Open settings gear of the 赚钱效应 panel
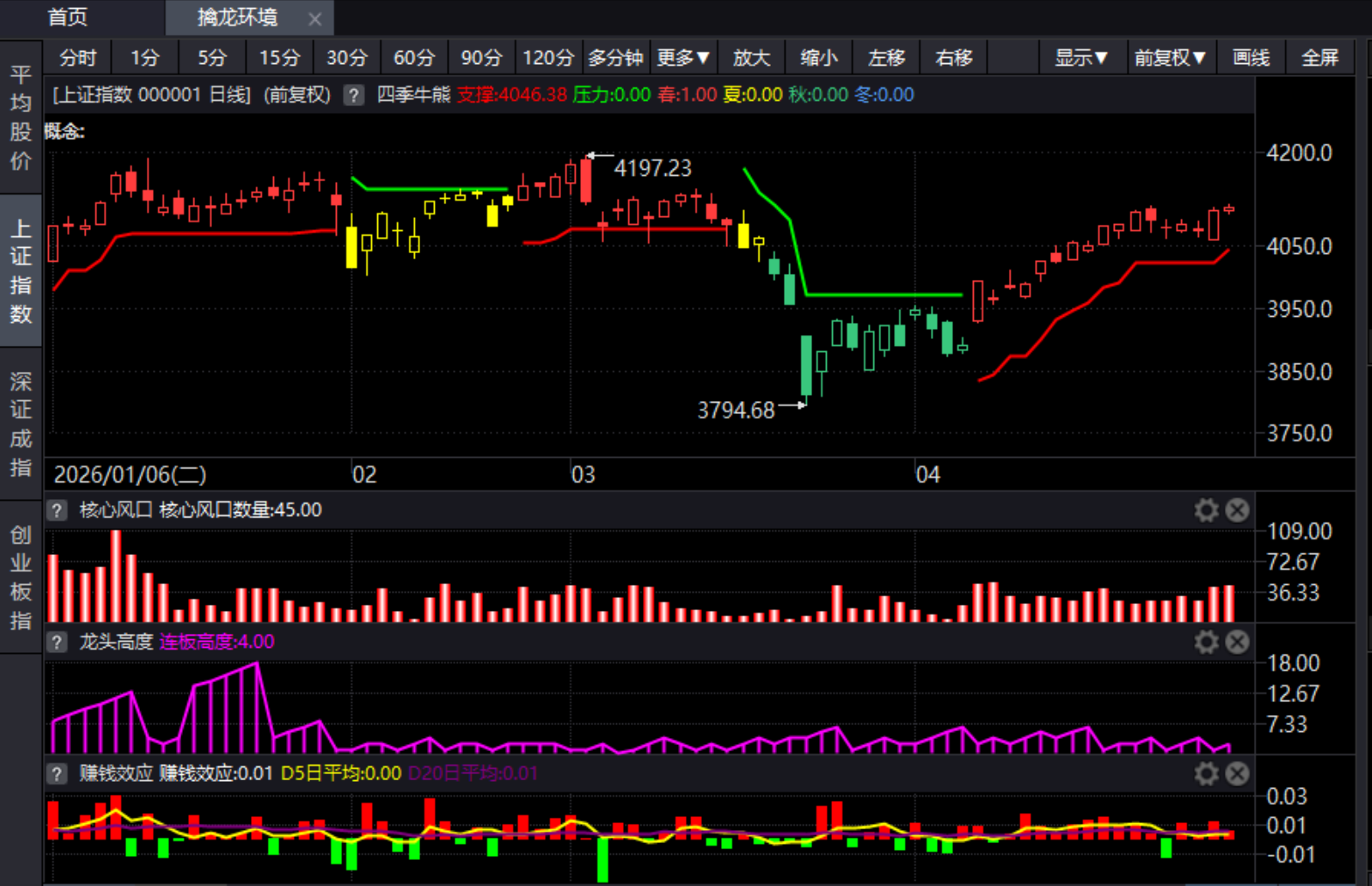Image resolution: width=1372 pixels, height=886 pixels. click(x=1207, y=774)
